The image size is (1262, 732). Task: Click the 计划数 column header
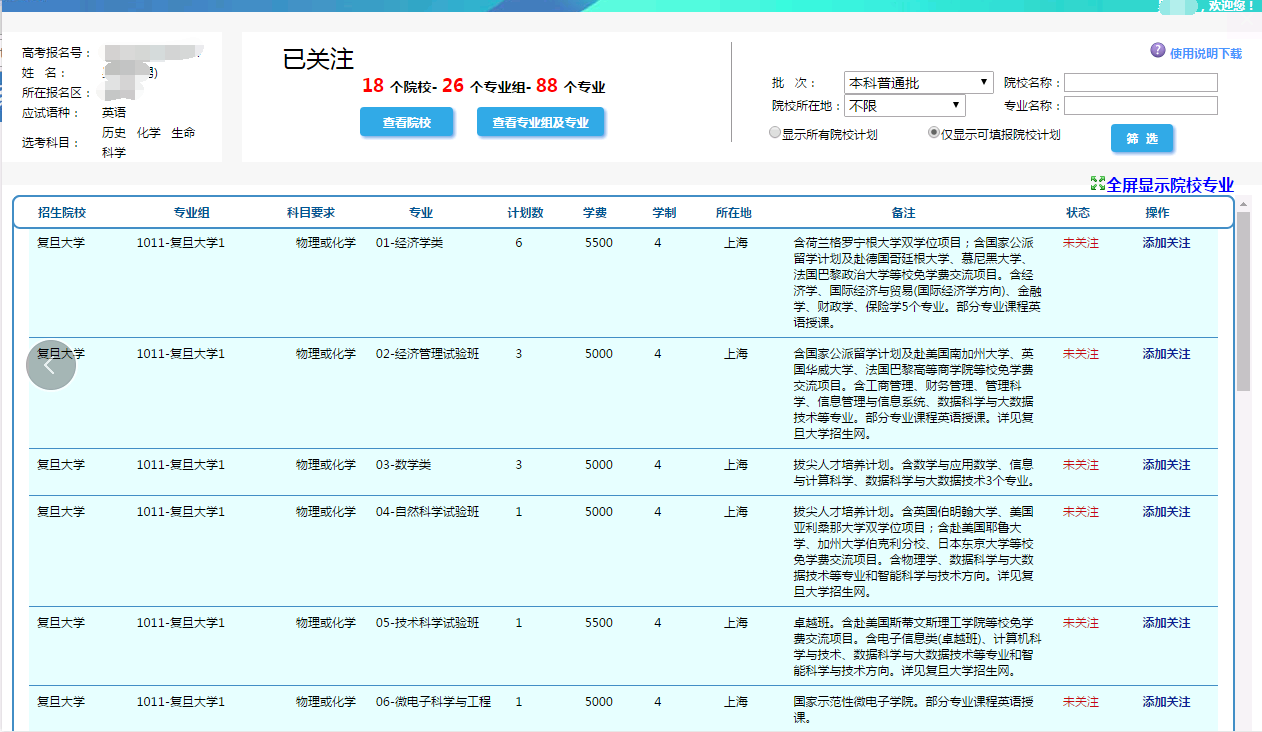(525, 213)
